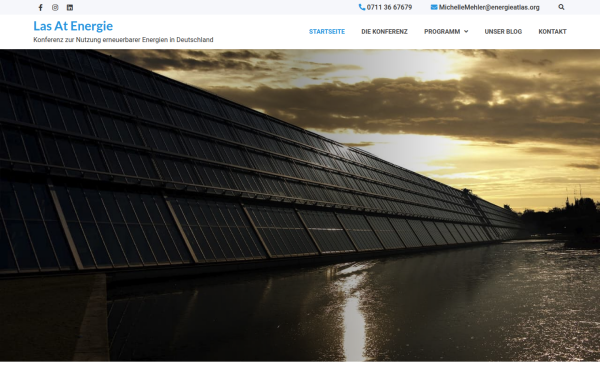Click the solar panel hero image
600x375 pixels.
300,205
